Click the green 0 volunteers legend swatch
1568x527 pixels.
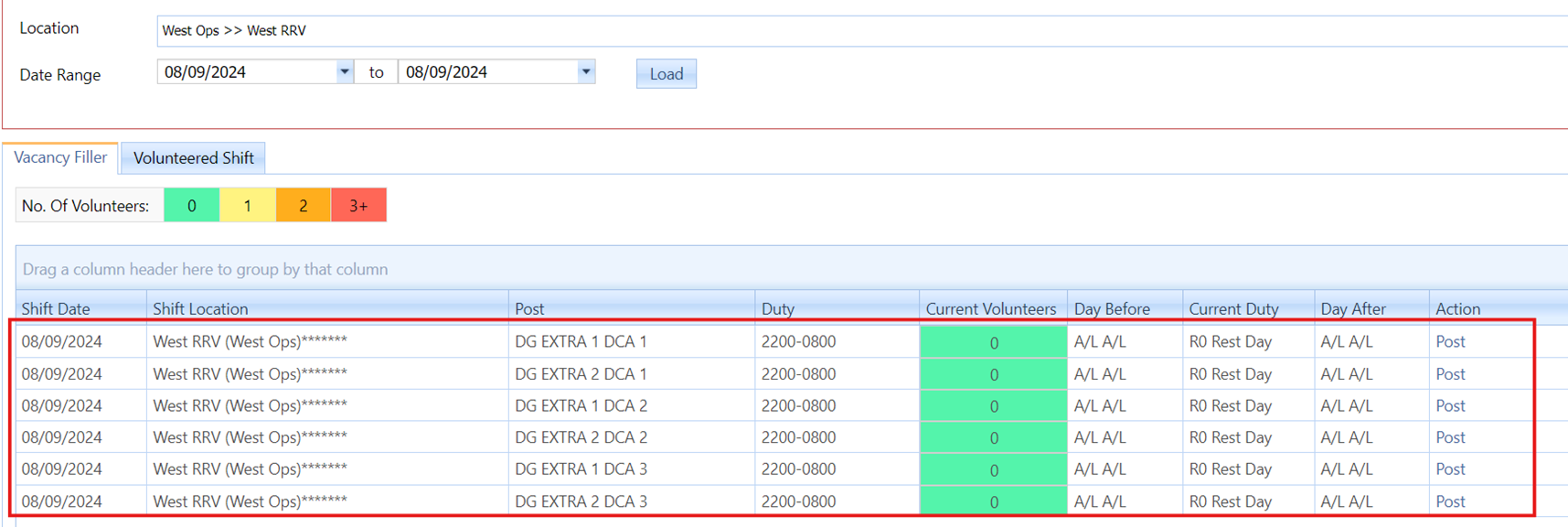191,206
